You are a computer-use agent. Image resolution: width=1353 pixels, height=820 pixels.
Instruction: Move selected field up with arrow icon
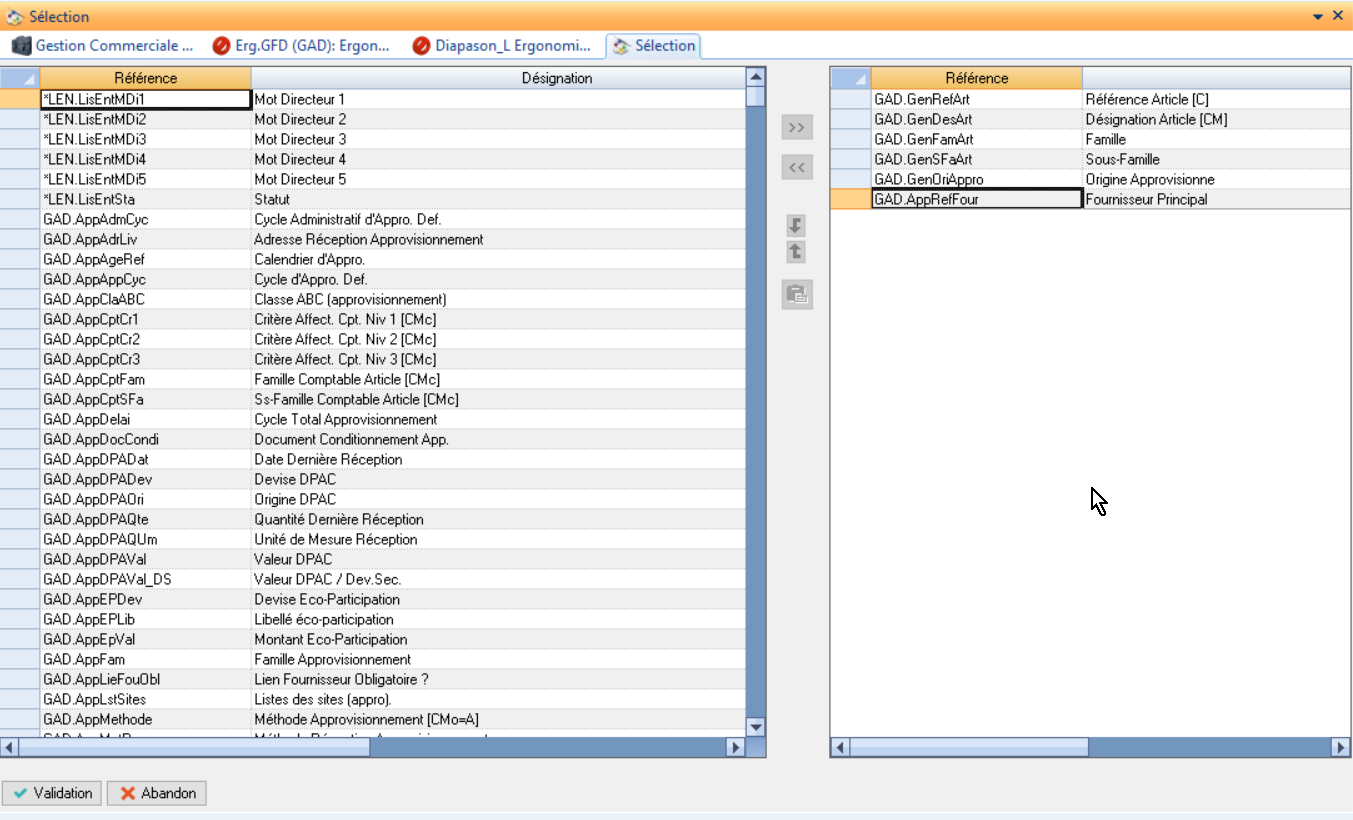[796, 252]
